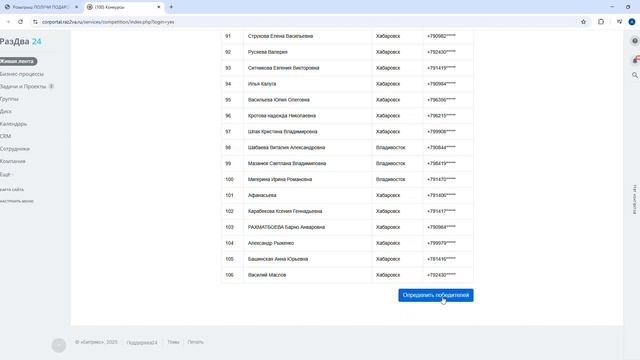
Task: Click the tasks counter badge in sidebar
Action: tap(51, 87)
